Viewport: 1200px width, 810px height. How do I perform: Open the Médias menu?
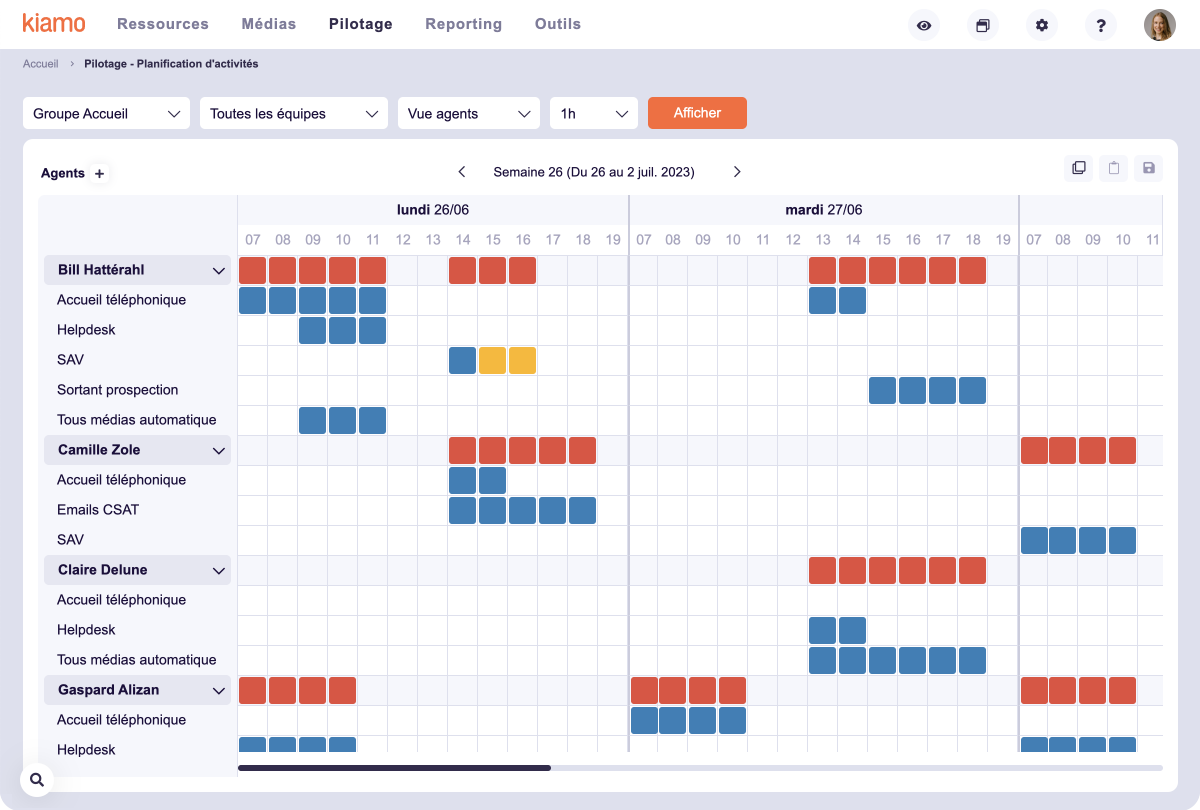pos(268,23)
